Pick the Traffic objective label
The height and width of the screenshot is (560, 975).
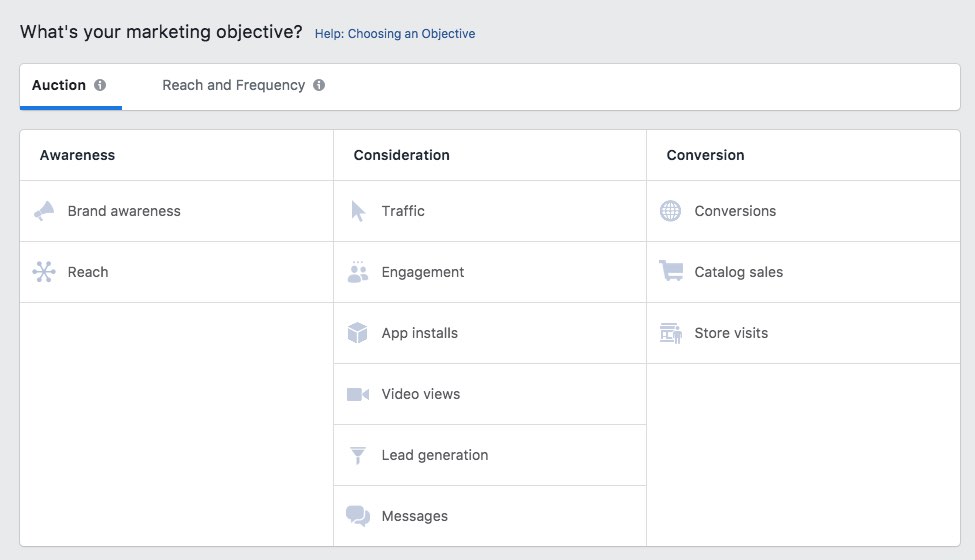[x=403, y=211]
